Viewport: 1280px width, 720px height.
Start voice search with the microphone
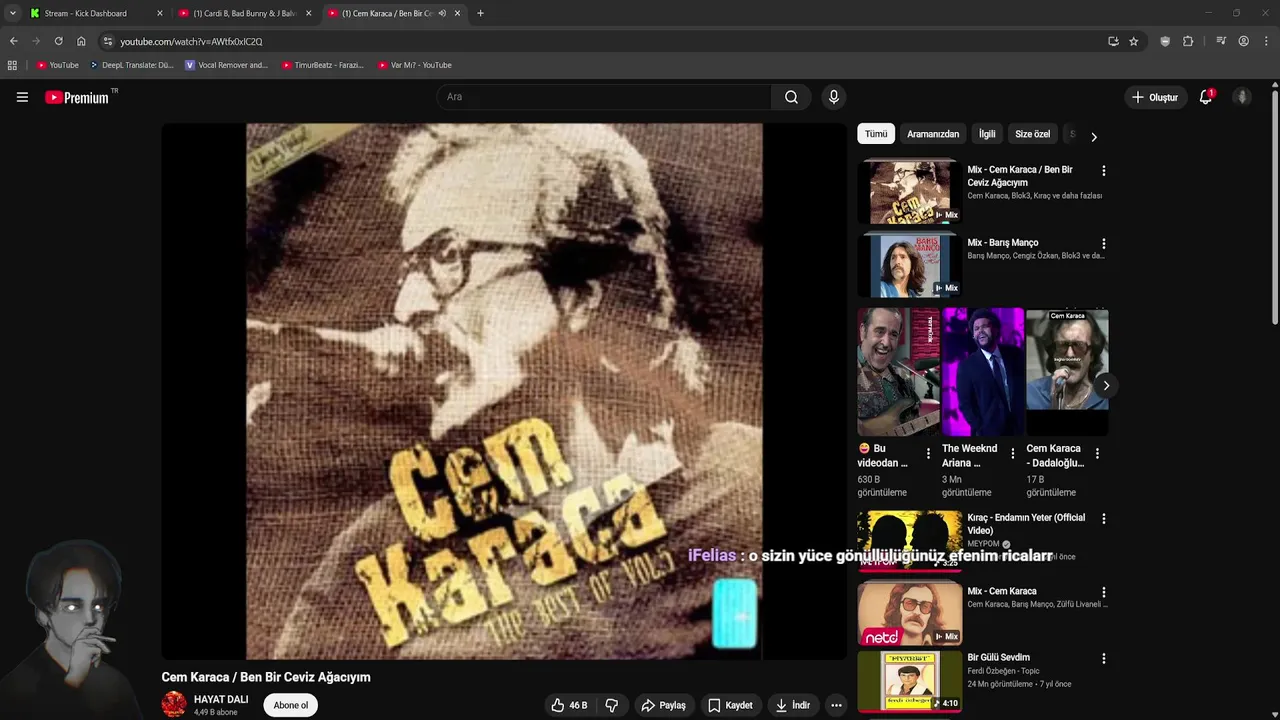[x=834, y=97]
